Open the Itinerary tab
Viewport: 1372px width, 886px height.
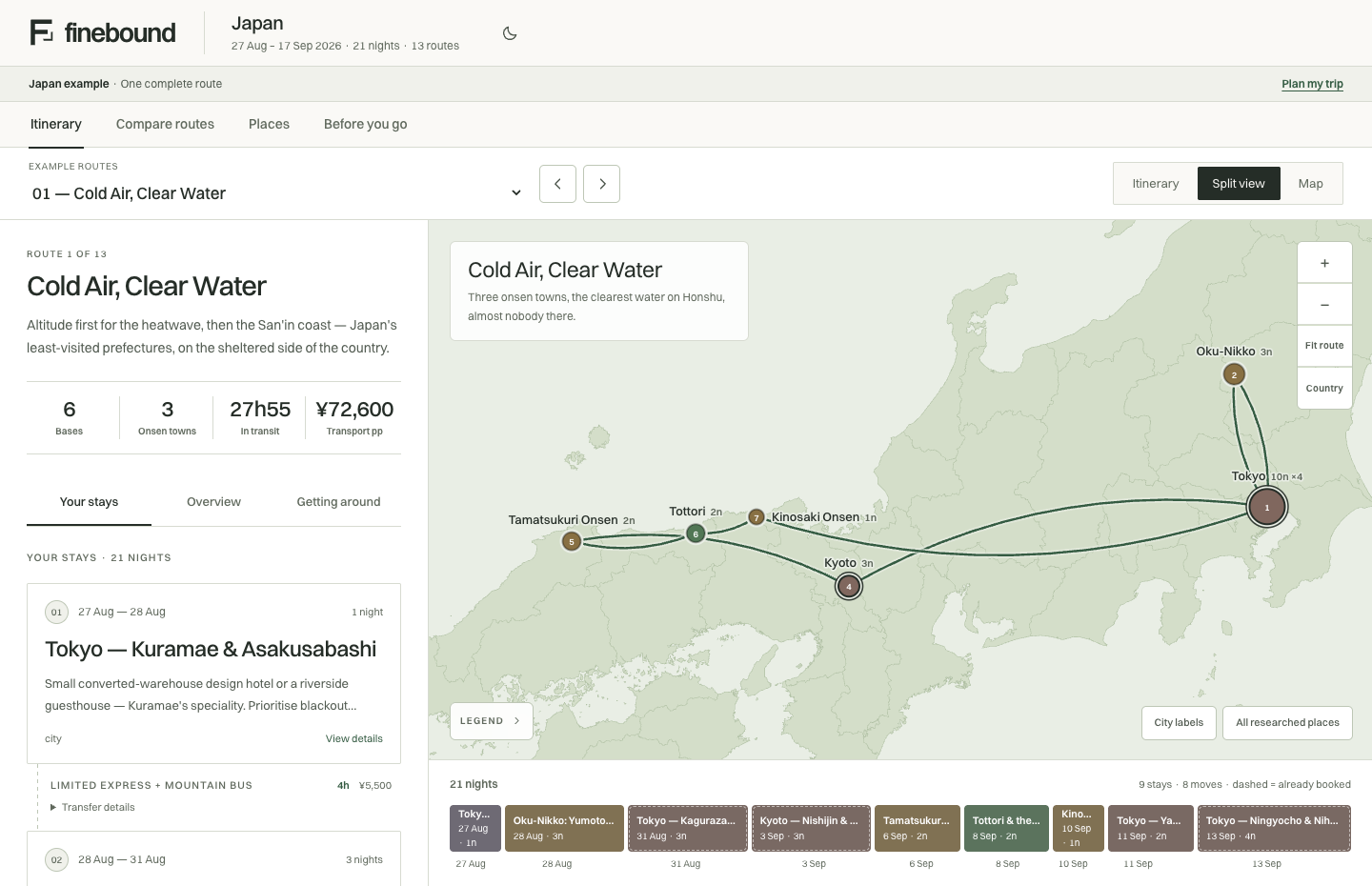56,125
